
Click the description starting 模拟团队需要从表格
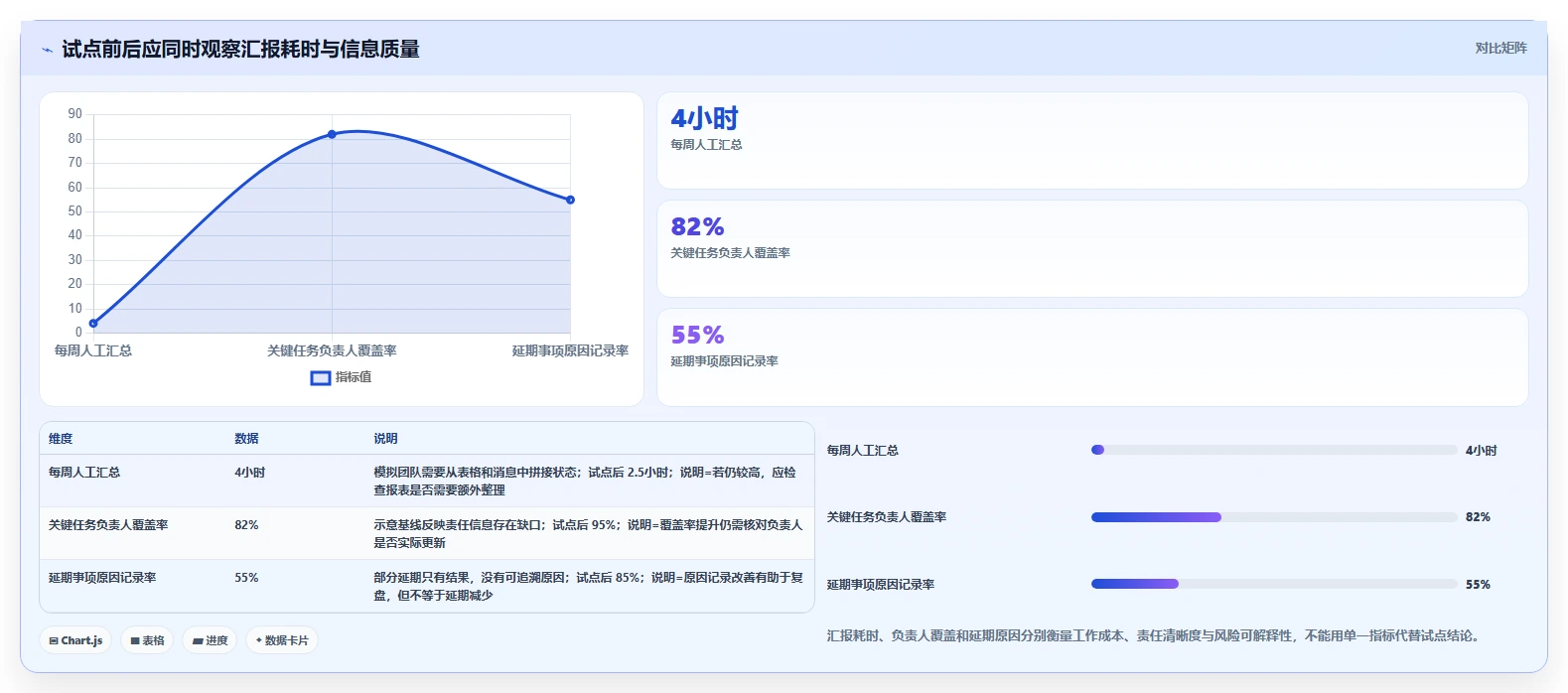585,482
